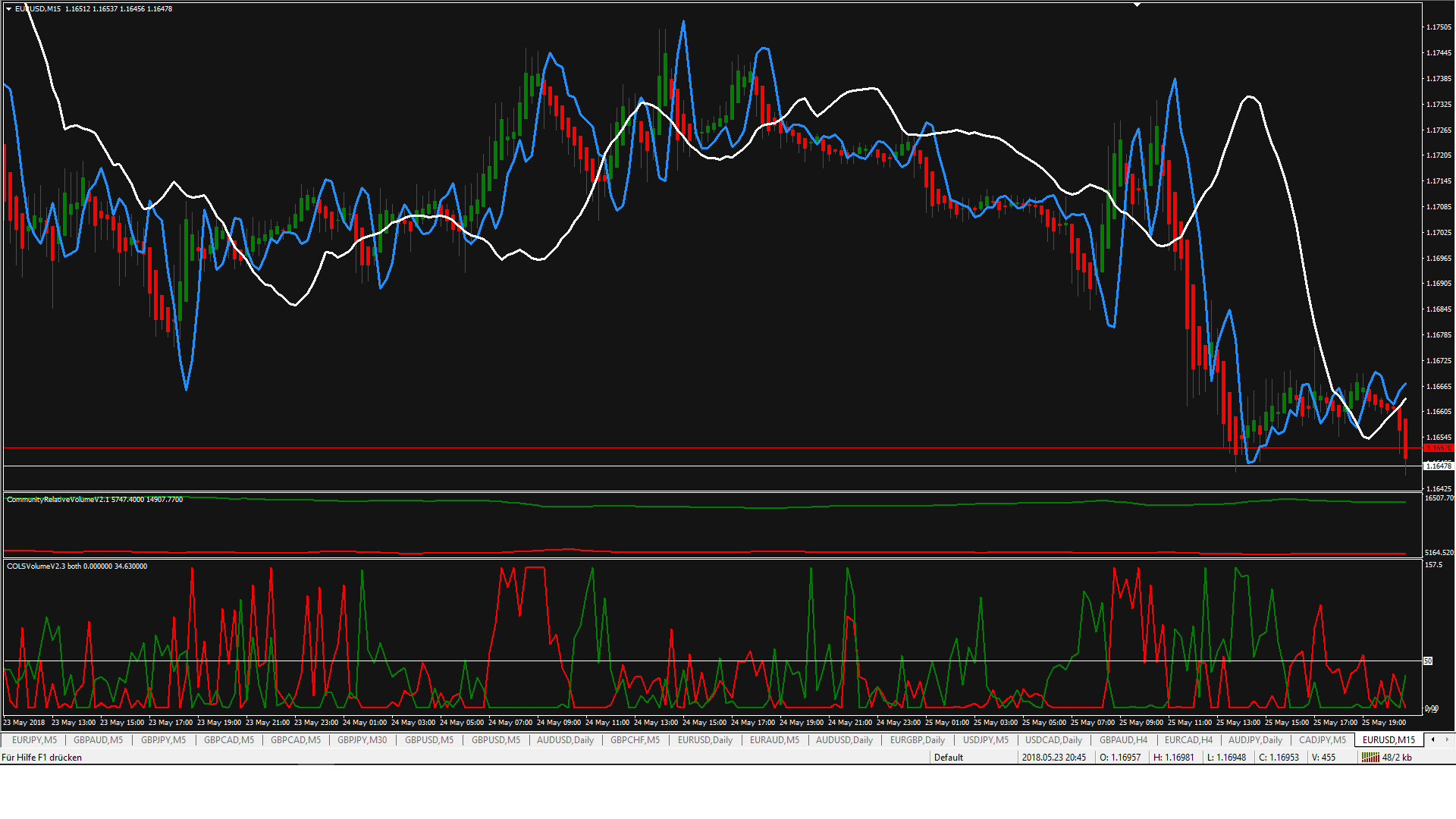This screenshot has height=819, width=1456.
Task: Click the current price label 1.16478 on scale
Action: [1438, 466]
